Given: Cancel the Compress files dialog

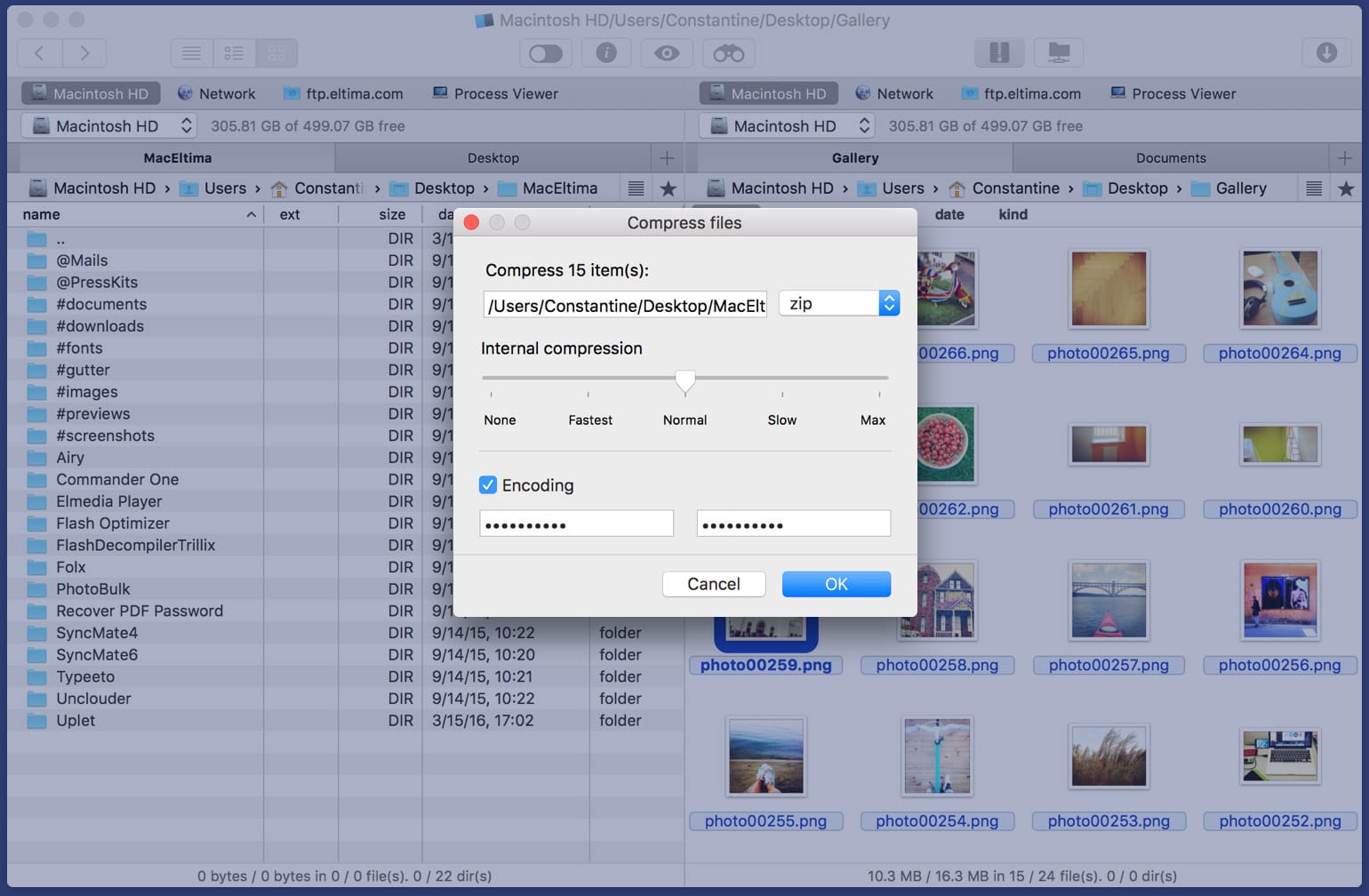Looking at the screenshot, I should point(713,584).
